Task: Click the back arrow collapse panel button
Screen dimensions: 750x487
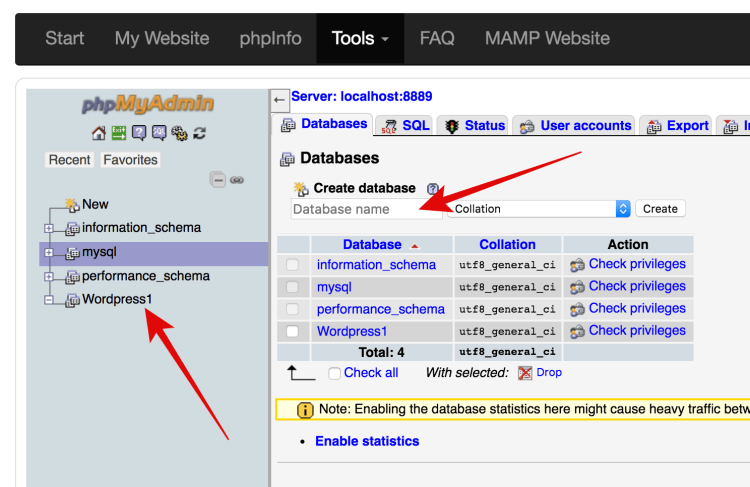Action: (x=279, y=100)
